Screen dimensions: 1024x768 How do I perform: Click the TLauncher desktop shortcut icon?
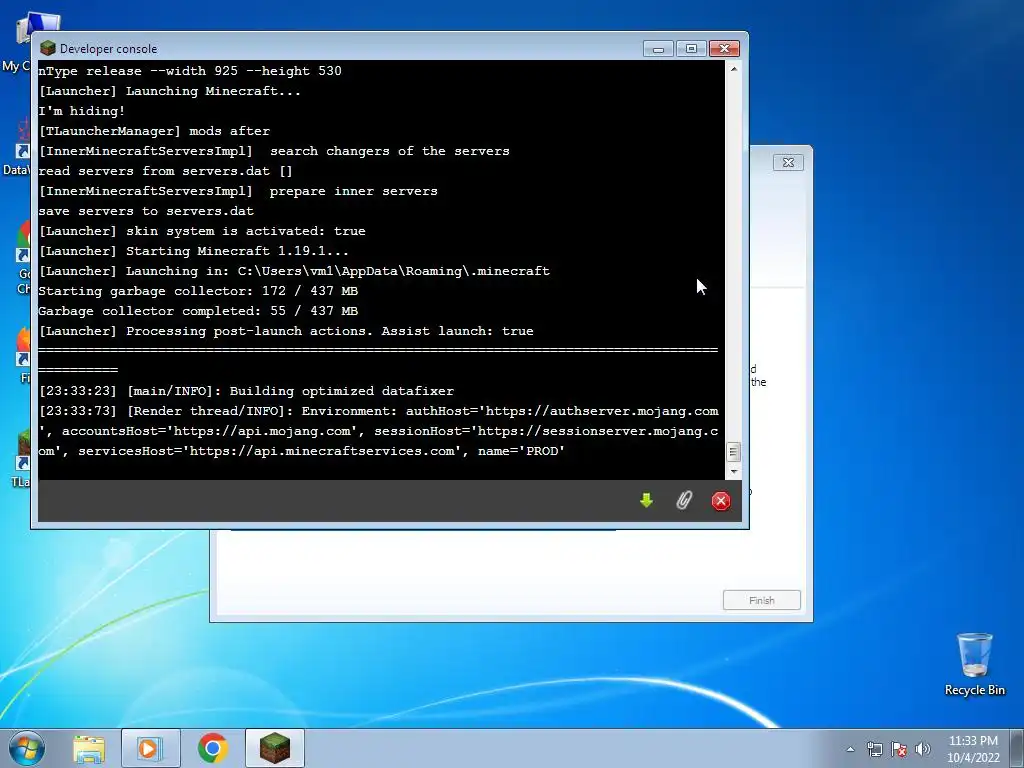tap(24, 457)
